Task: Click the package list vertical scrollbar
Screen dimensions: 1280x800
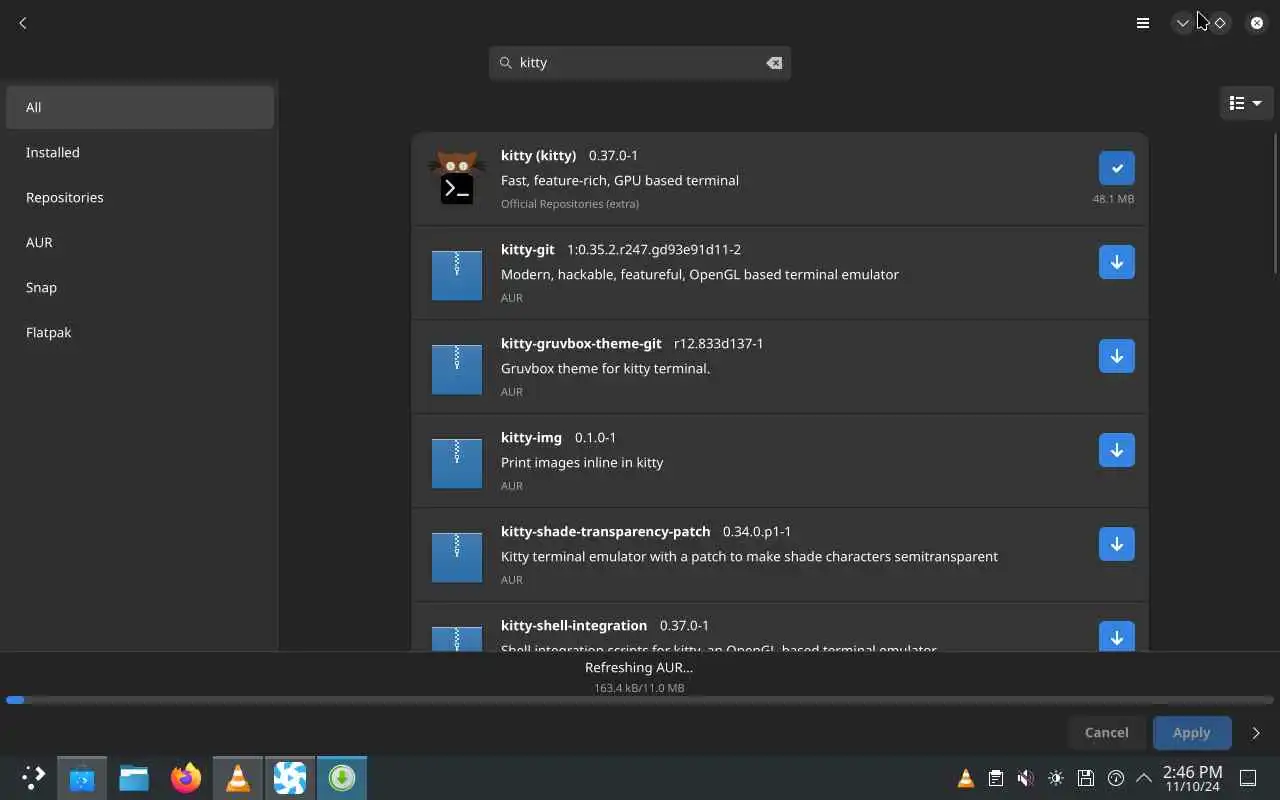Action: tap(1275, 203)
